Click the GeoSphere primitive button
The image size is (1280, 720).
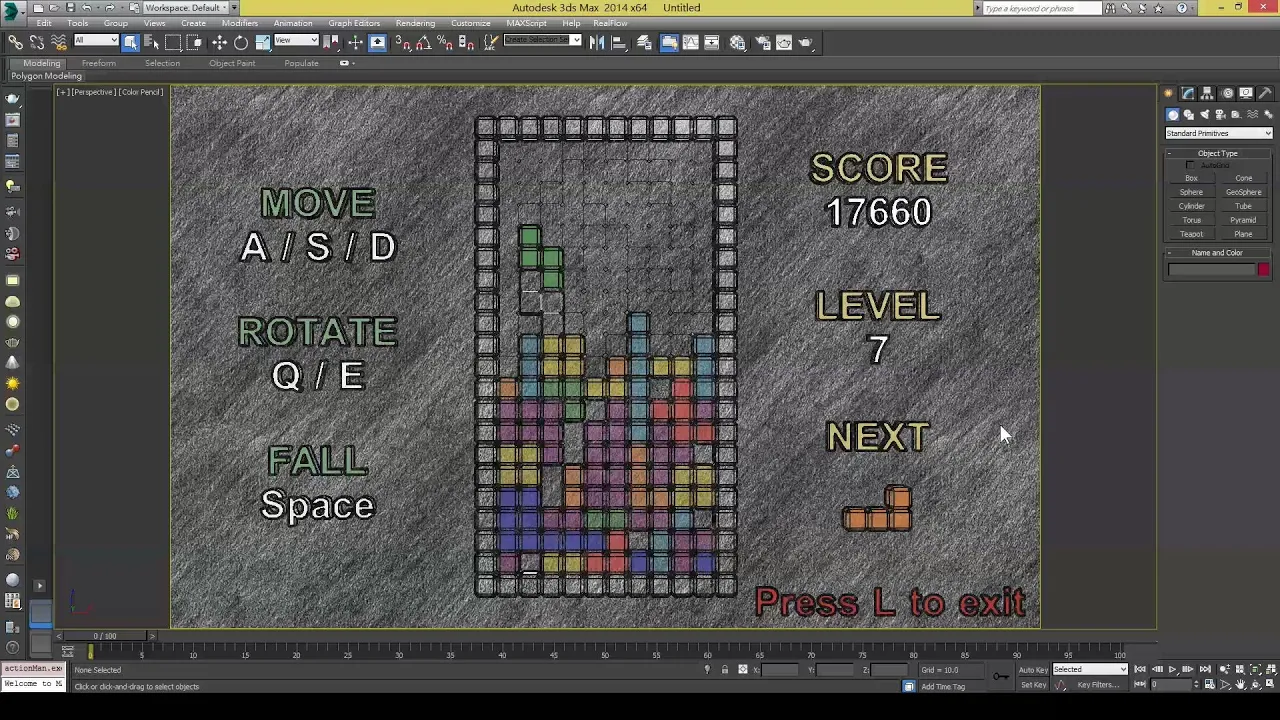tap(1244, 192)
